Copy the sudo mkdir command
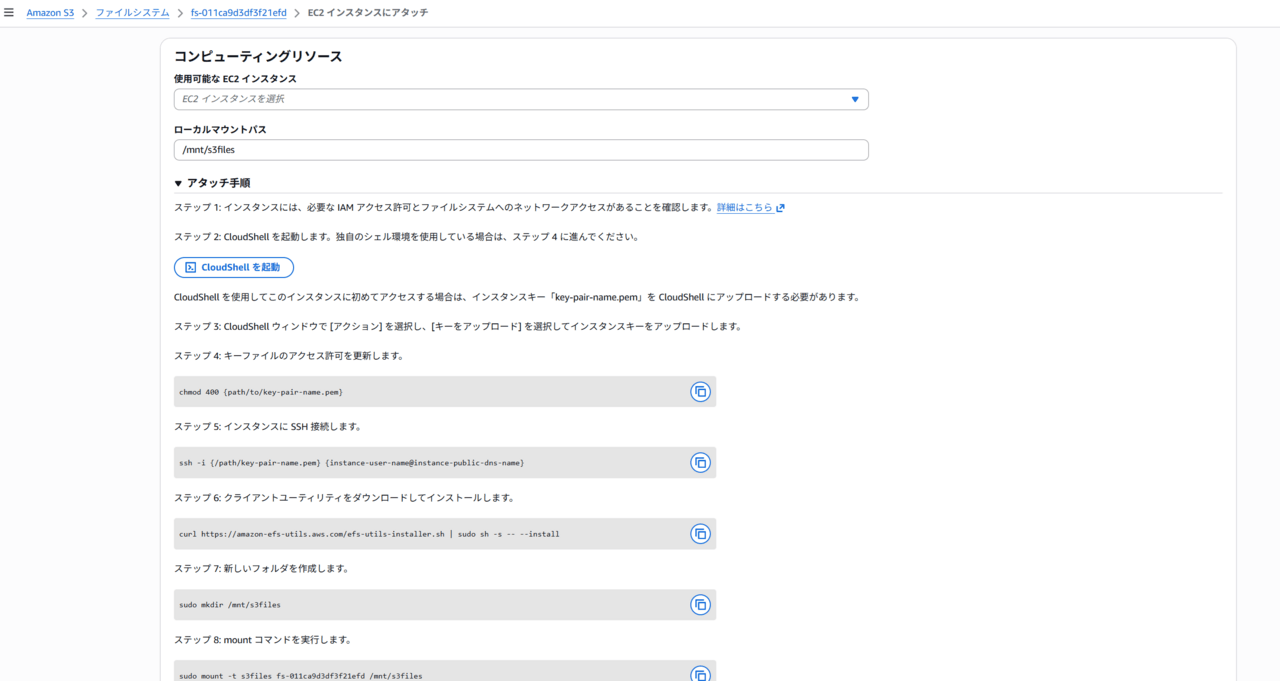1280x681 pixels. click(700, 605)
